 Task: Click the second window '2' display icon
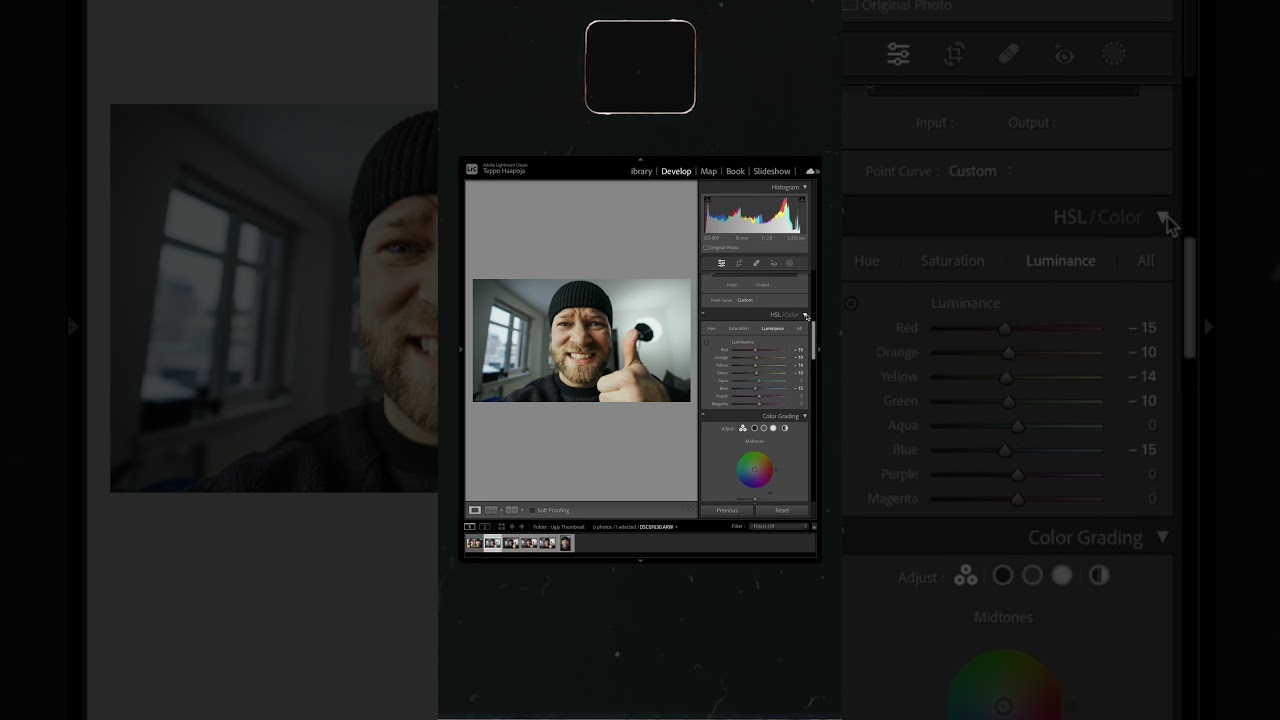pos(485,527)
